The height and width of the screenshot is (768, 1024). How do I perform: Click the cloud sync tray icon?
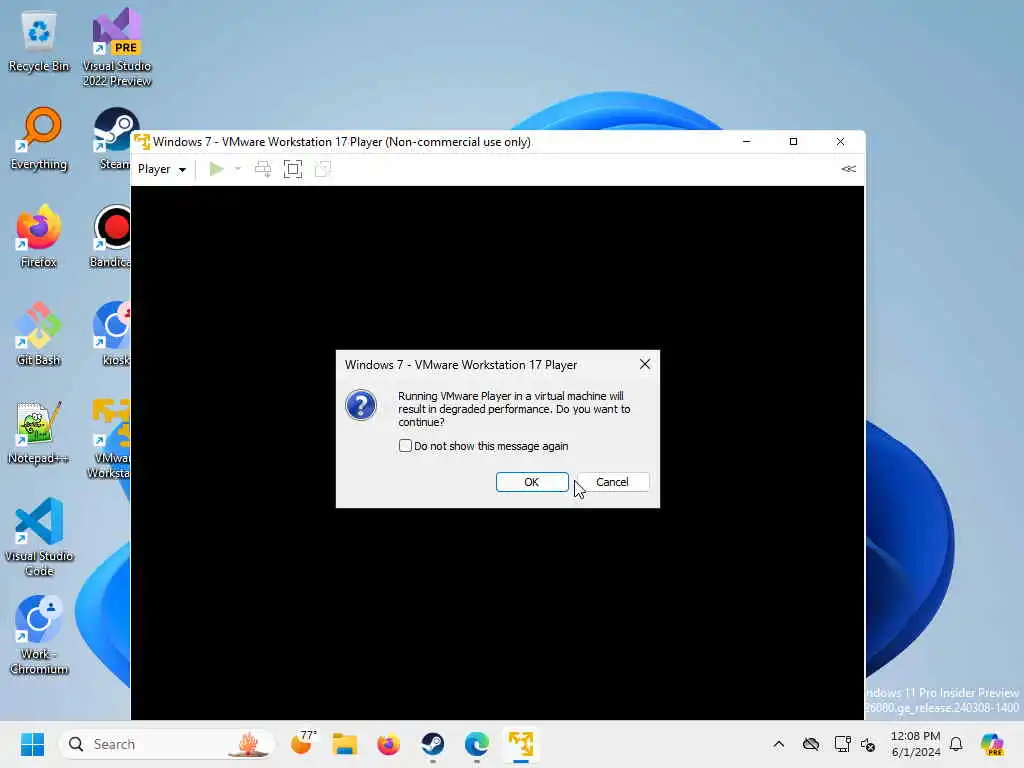[811, 744]
